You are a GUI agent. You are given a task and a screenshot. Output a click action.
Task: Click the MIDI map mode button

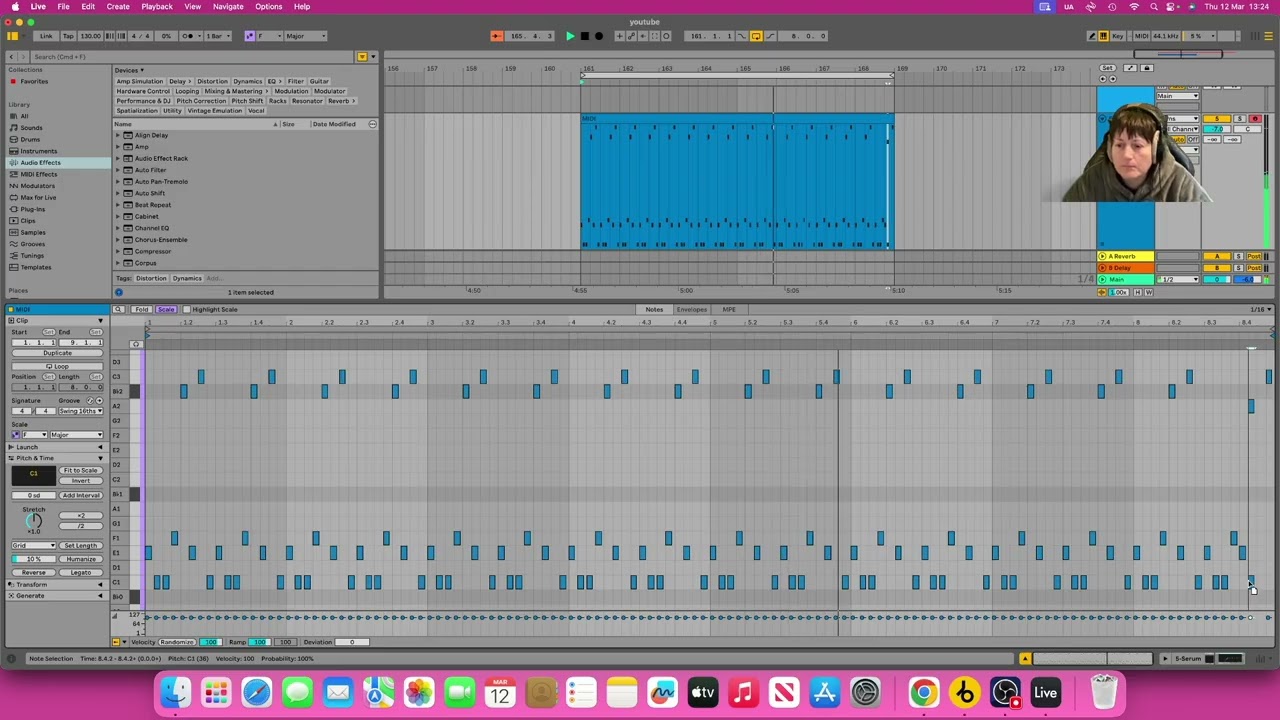(1141, 36)
